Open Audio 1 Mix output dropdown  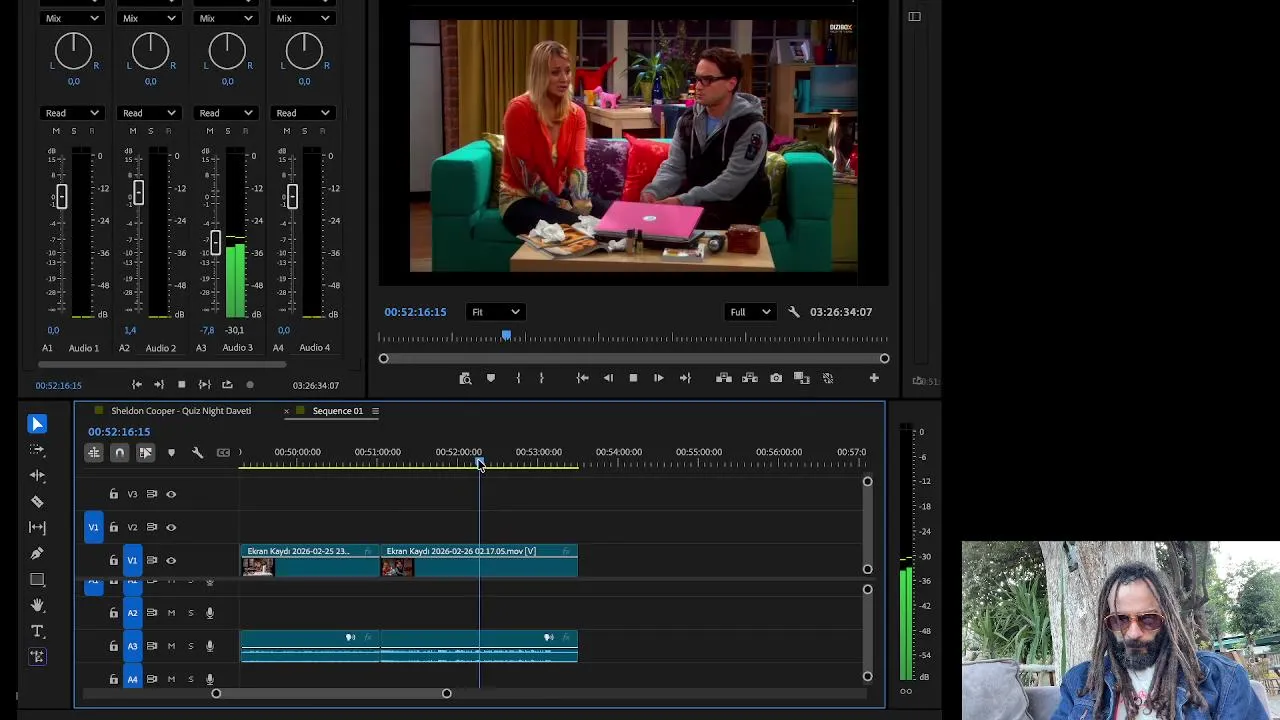73,18
